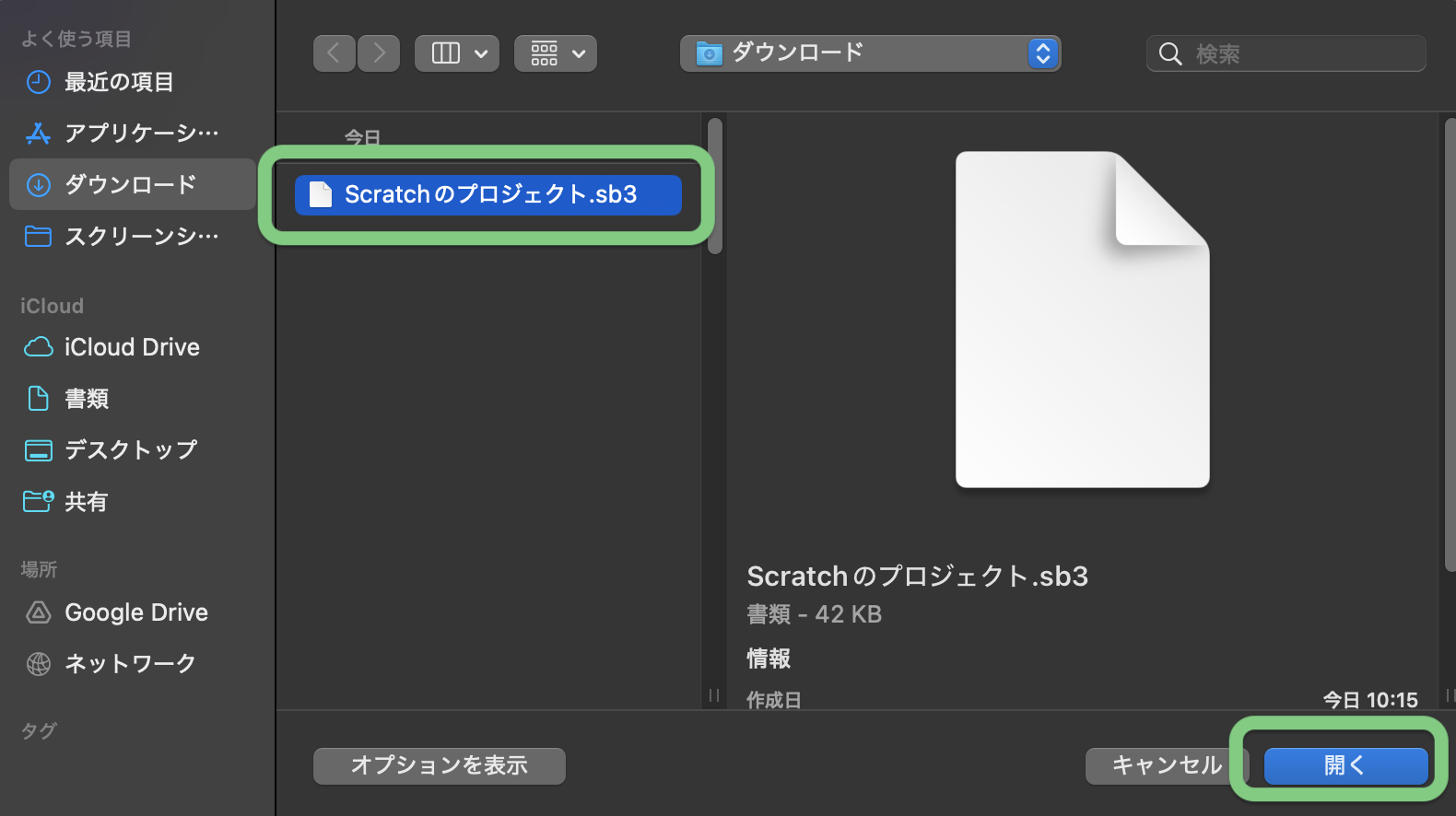
Task: Open アプリケーション folder in sidebar
Action: 141,134
